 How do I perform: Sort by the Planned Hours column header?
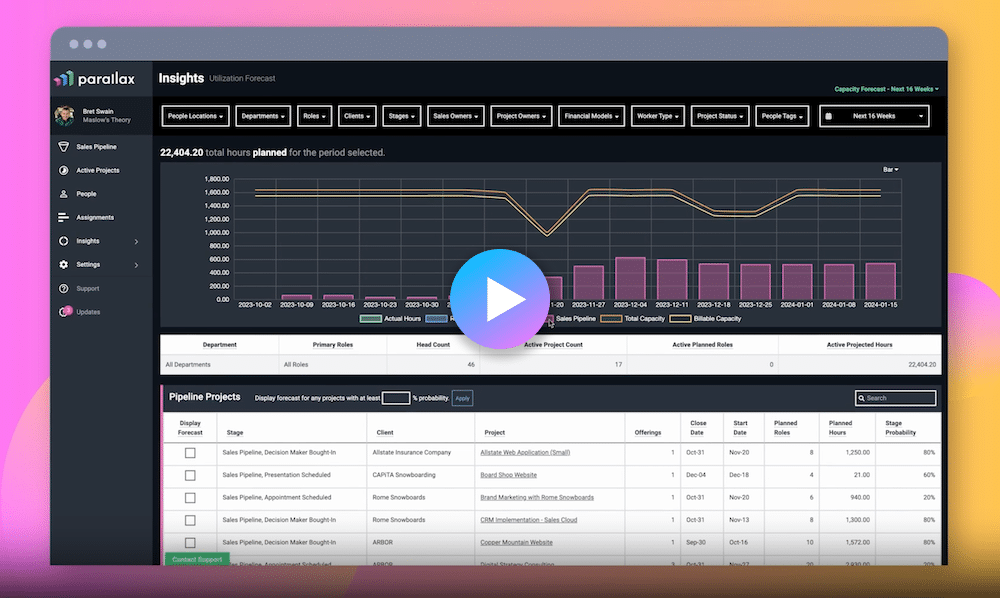pos(840,428)
